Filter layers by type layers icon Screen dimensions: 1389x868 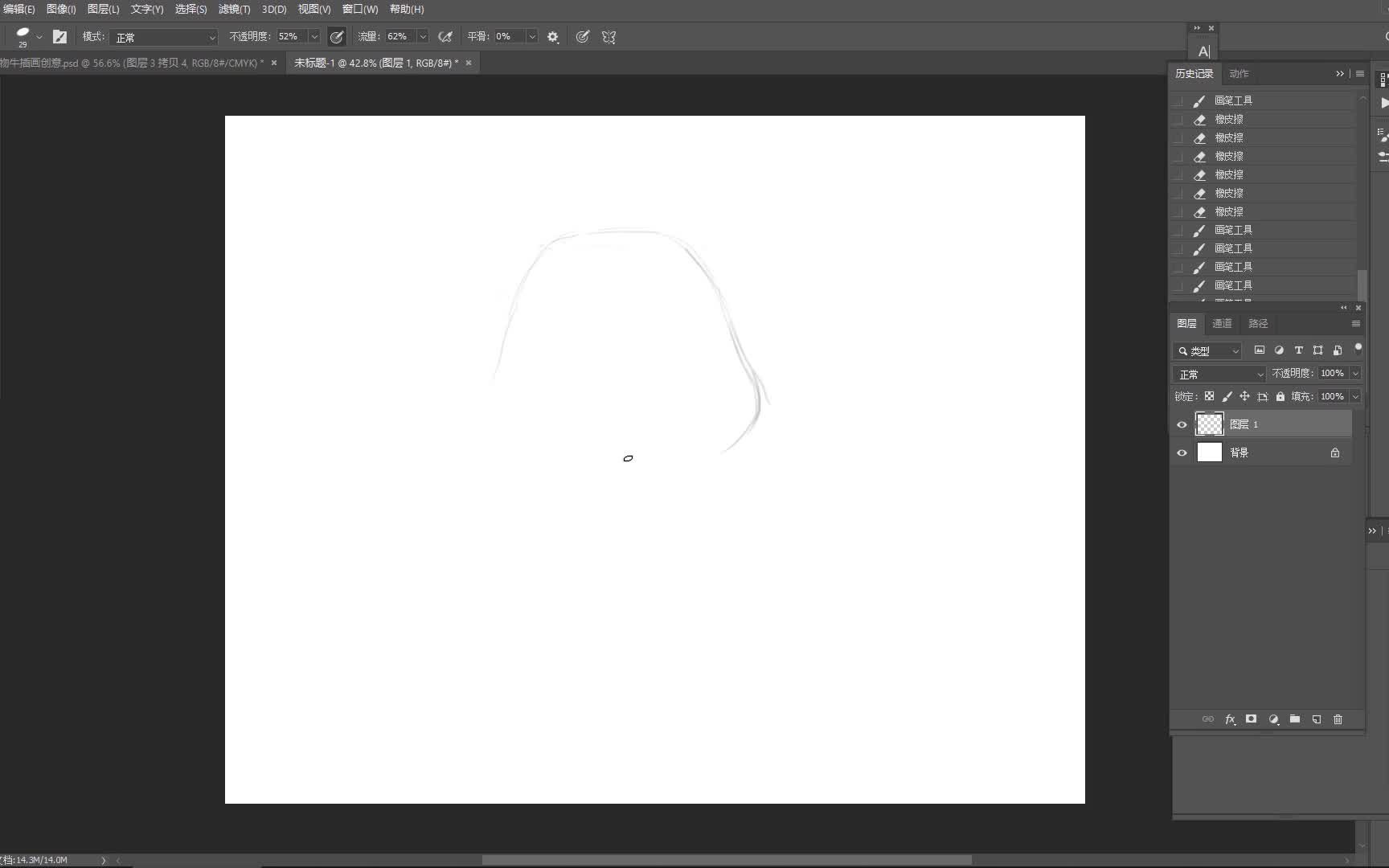[x=1298, y=350]
